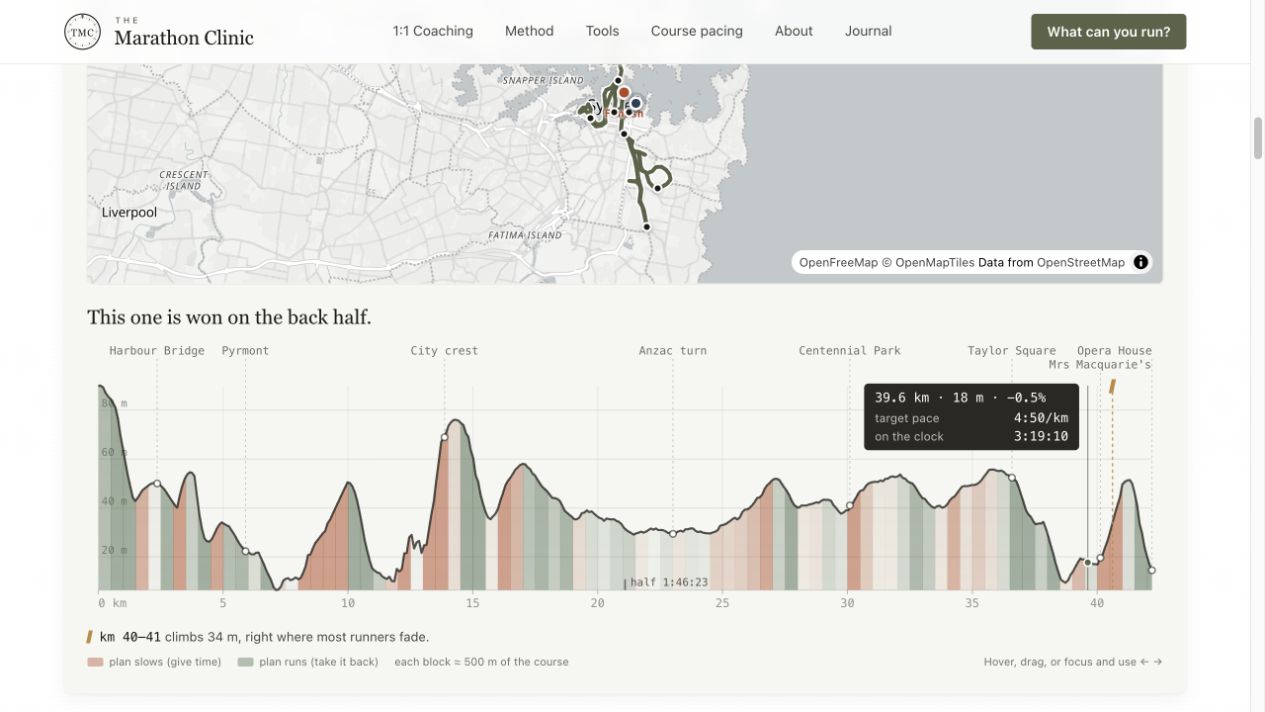Screen dimensions: 1265x712
Task: Open the Tools nav item
Action: tap(602, 31)
